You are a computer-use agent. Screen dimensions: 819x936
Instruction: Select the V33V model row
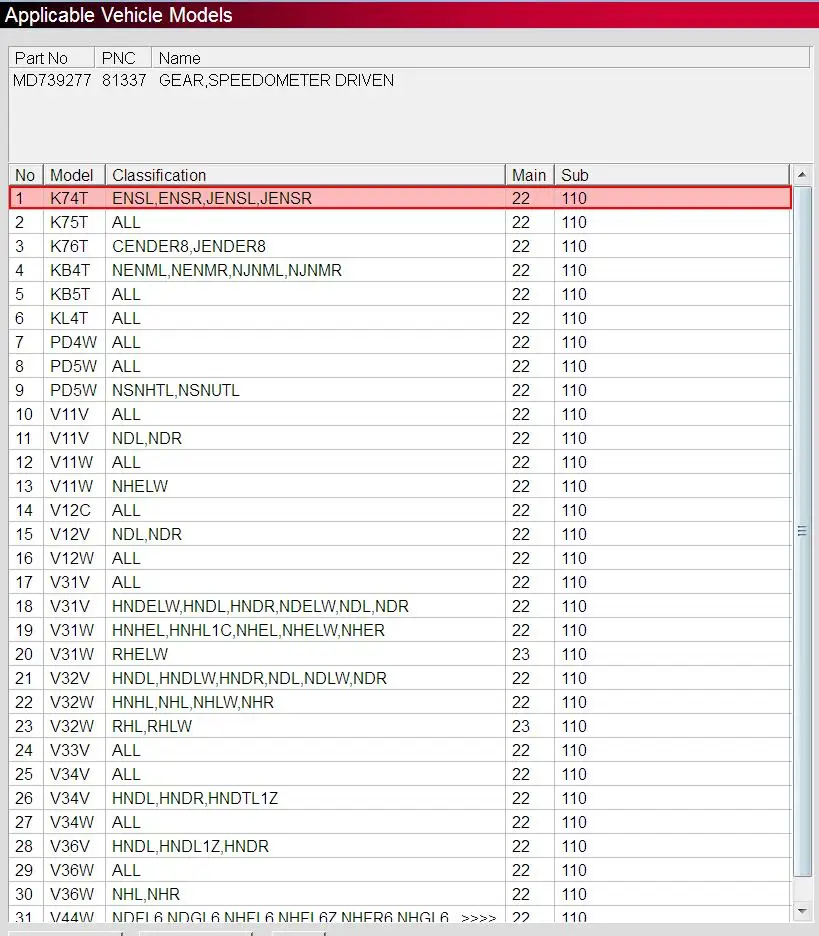pos(400,750)
